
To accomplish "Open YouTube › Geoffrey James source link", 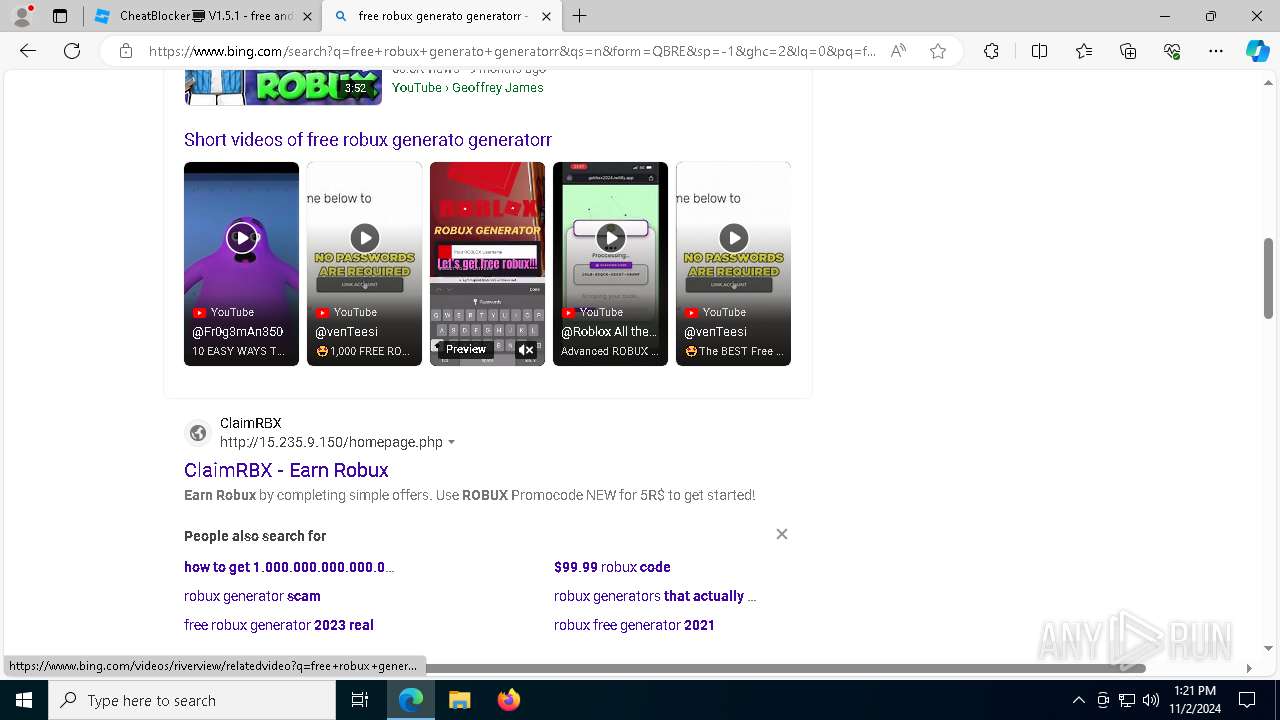I will (x=468, y=88).
